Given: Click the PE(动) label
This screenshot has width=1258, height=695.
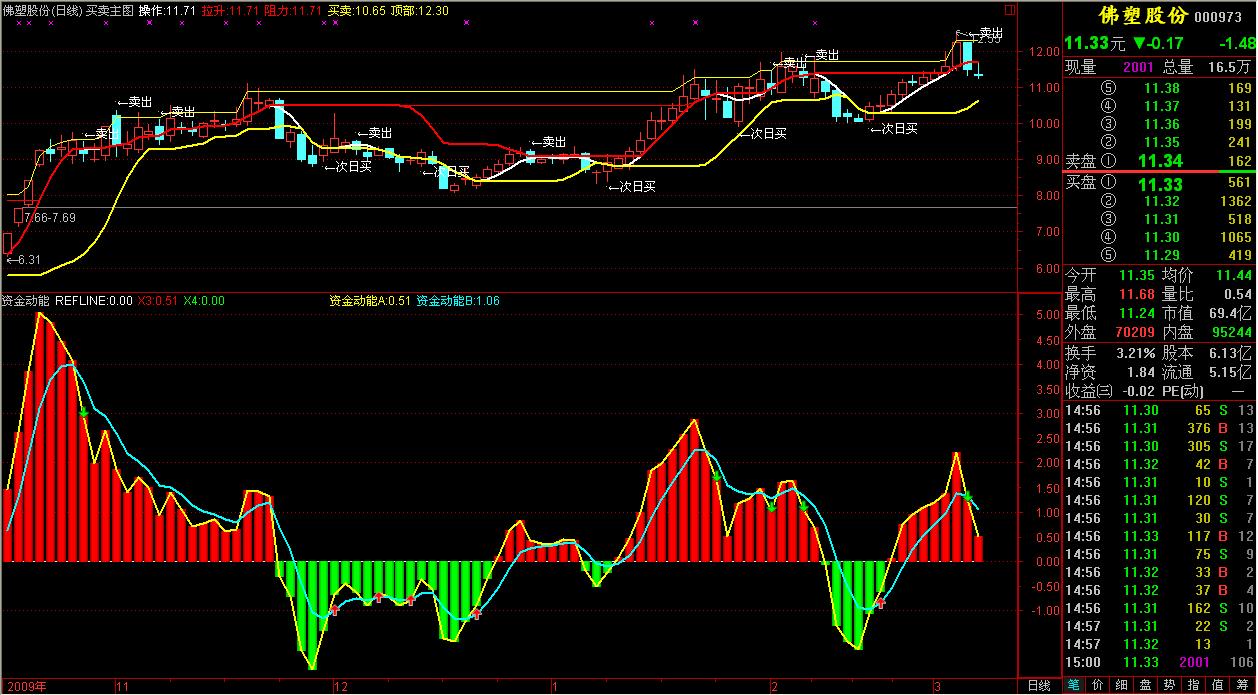Looking at the screenshot, I should [1184, 391].
